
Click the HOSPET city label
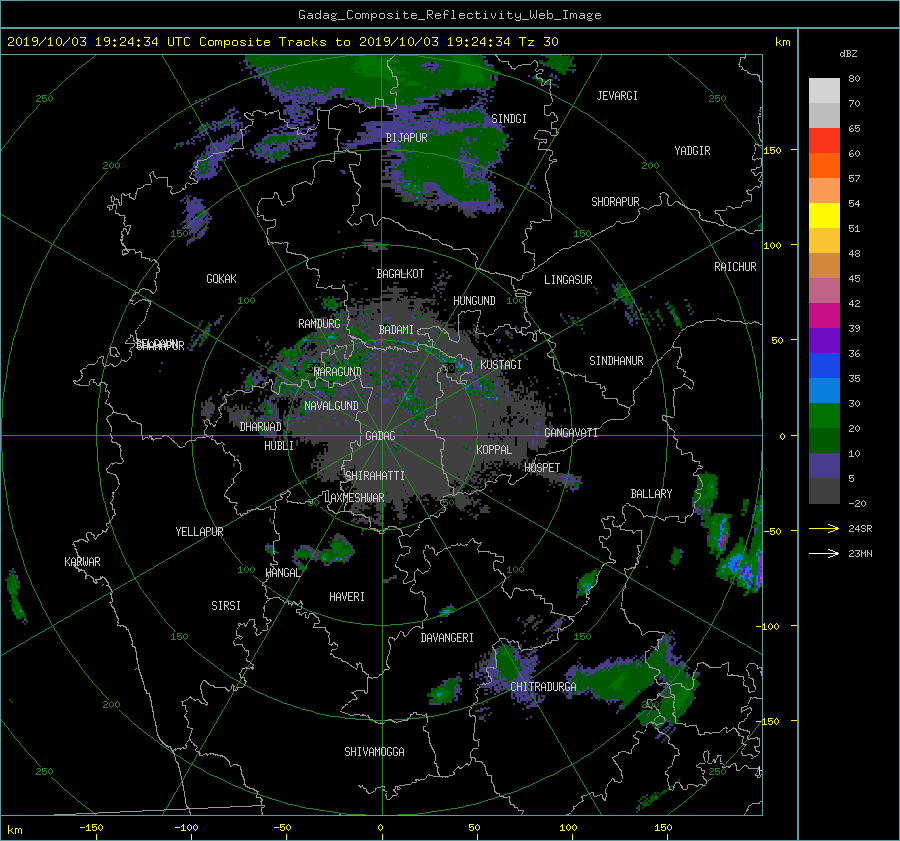tap(542, 468)
